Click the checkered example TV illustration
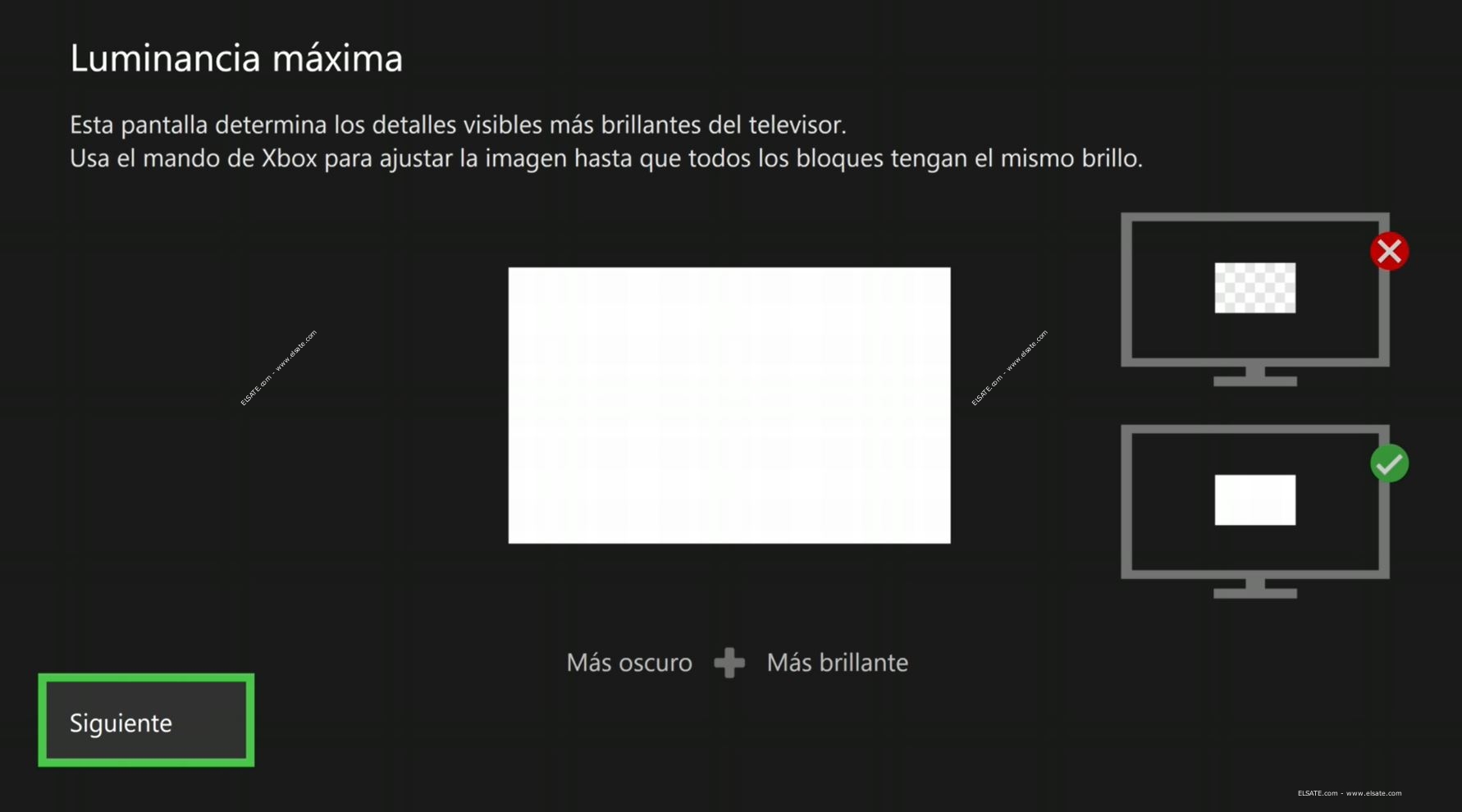The width and height of the screenshot is (1462, 812). [x=1255, y=300]
